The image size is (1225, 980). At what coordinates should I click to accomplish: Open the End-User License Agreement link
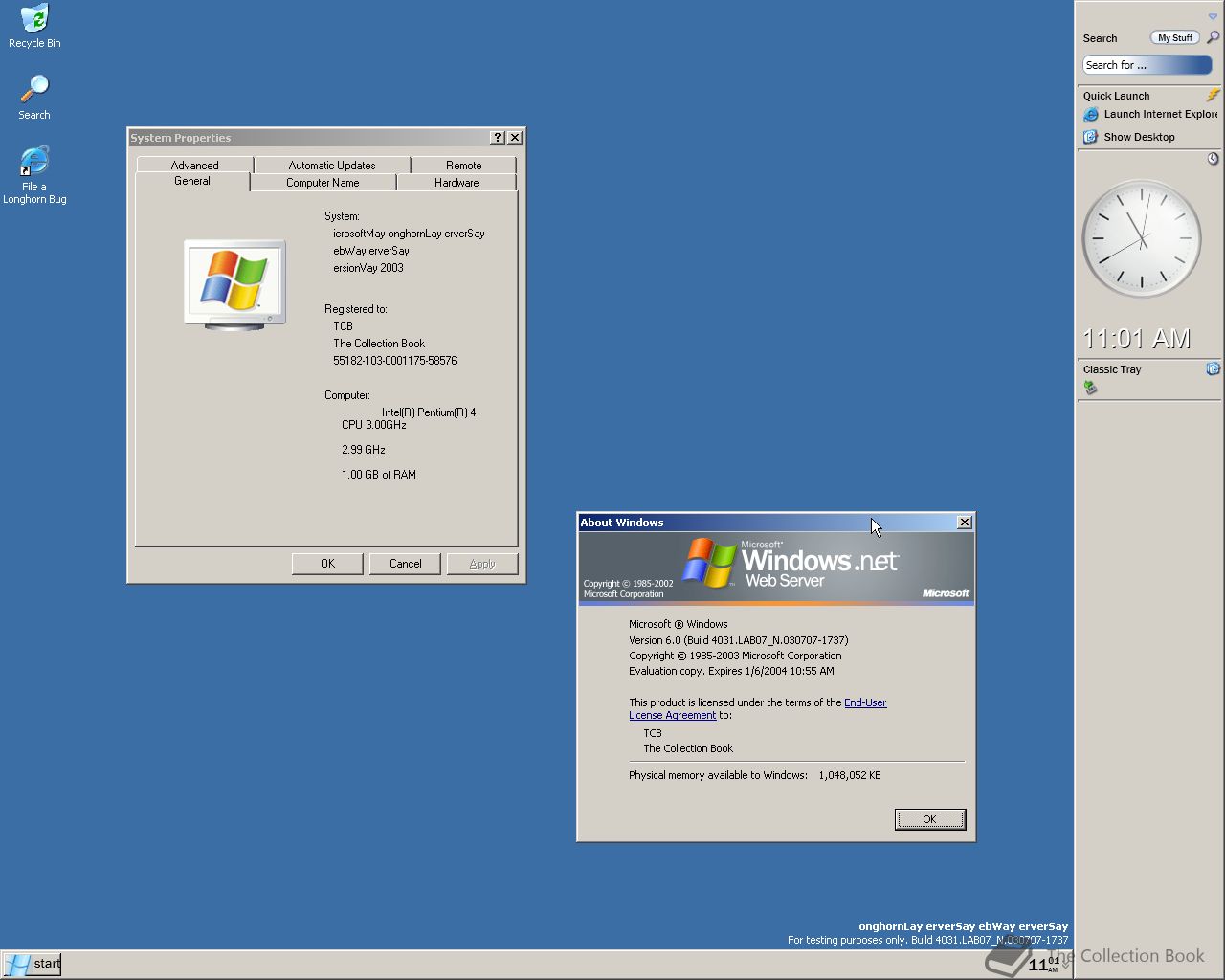(757, 708)
